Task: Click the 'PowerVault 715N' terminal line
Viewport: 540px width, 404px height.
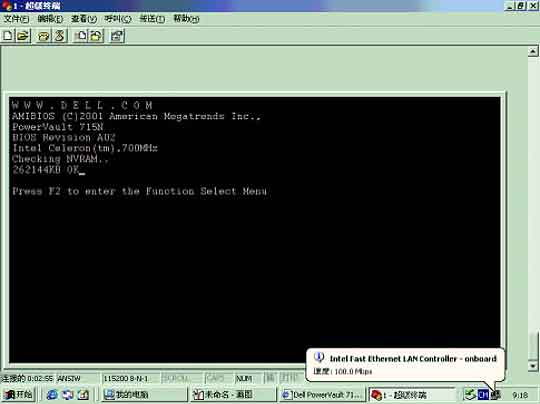Action: [58, 127]
